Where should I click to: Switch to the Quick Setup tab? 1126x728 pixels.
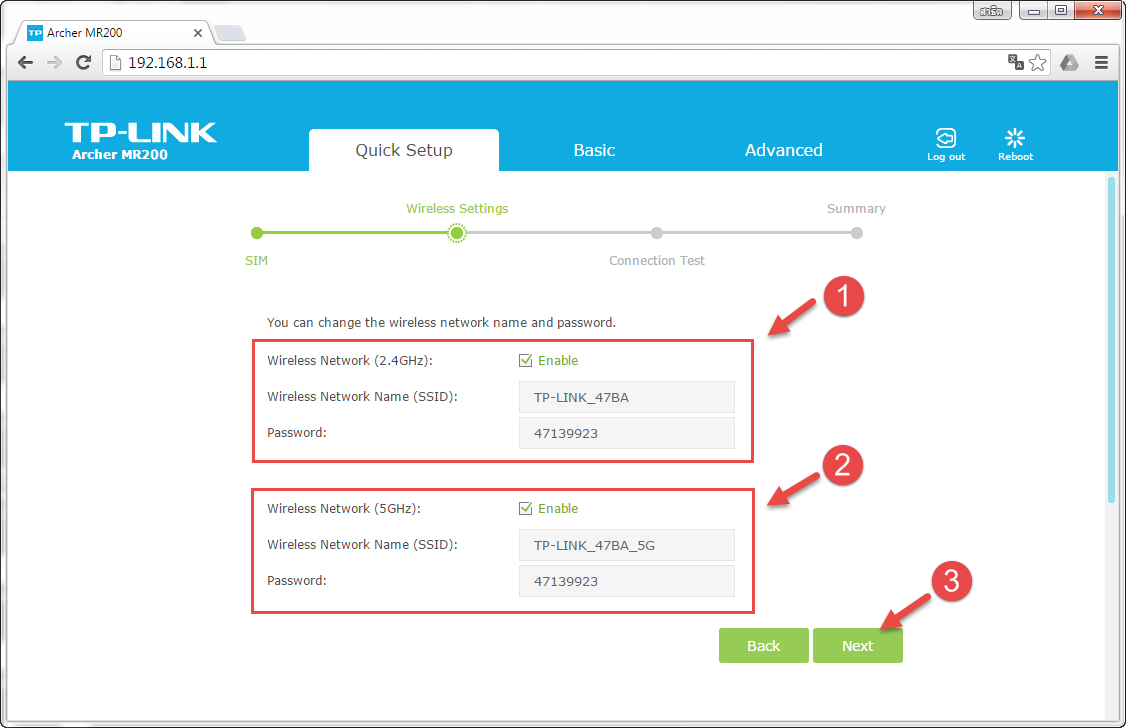(404, 150)
